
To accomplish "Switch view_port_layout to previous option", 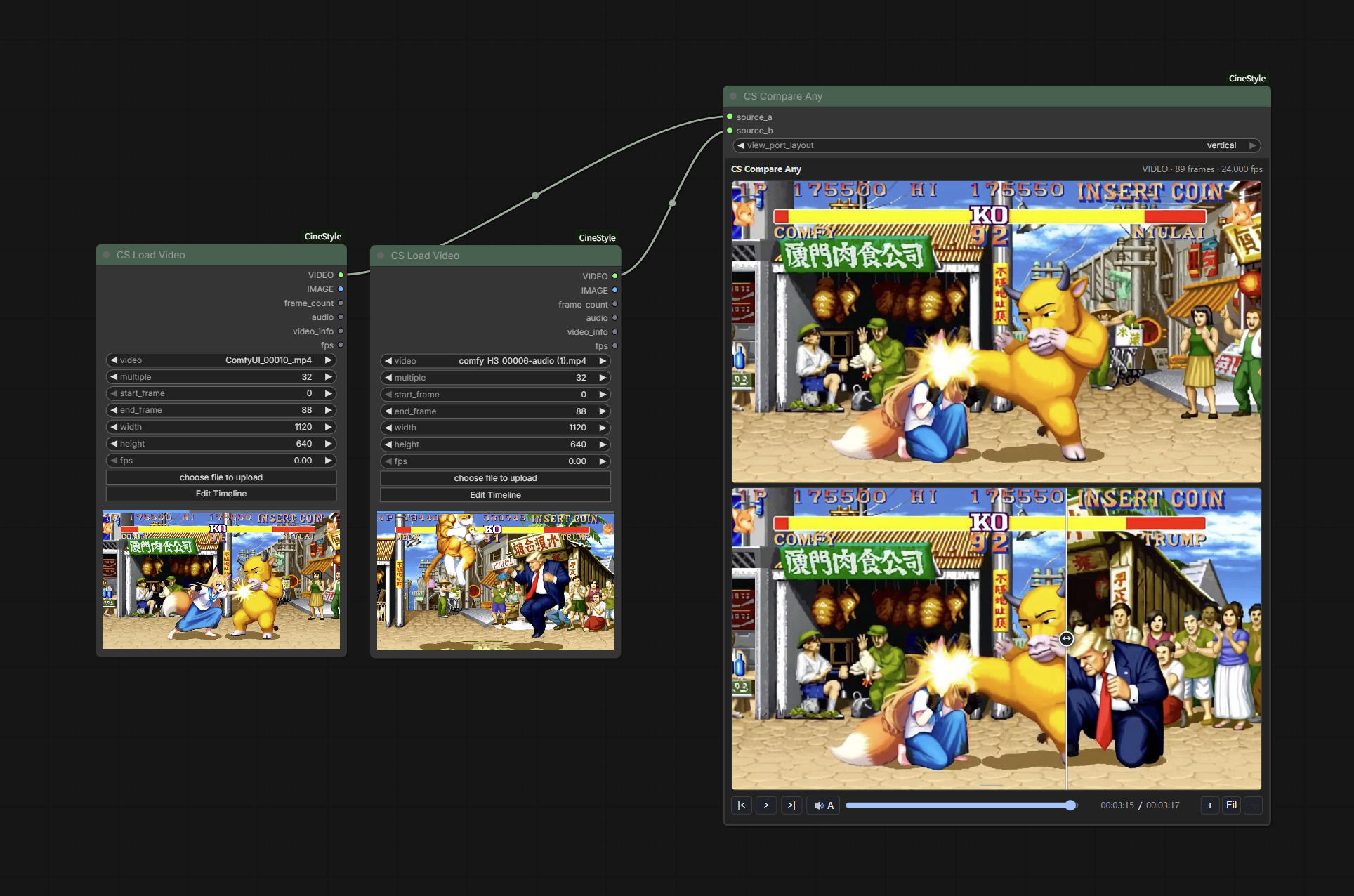I will click(741, 145).
